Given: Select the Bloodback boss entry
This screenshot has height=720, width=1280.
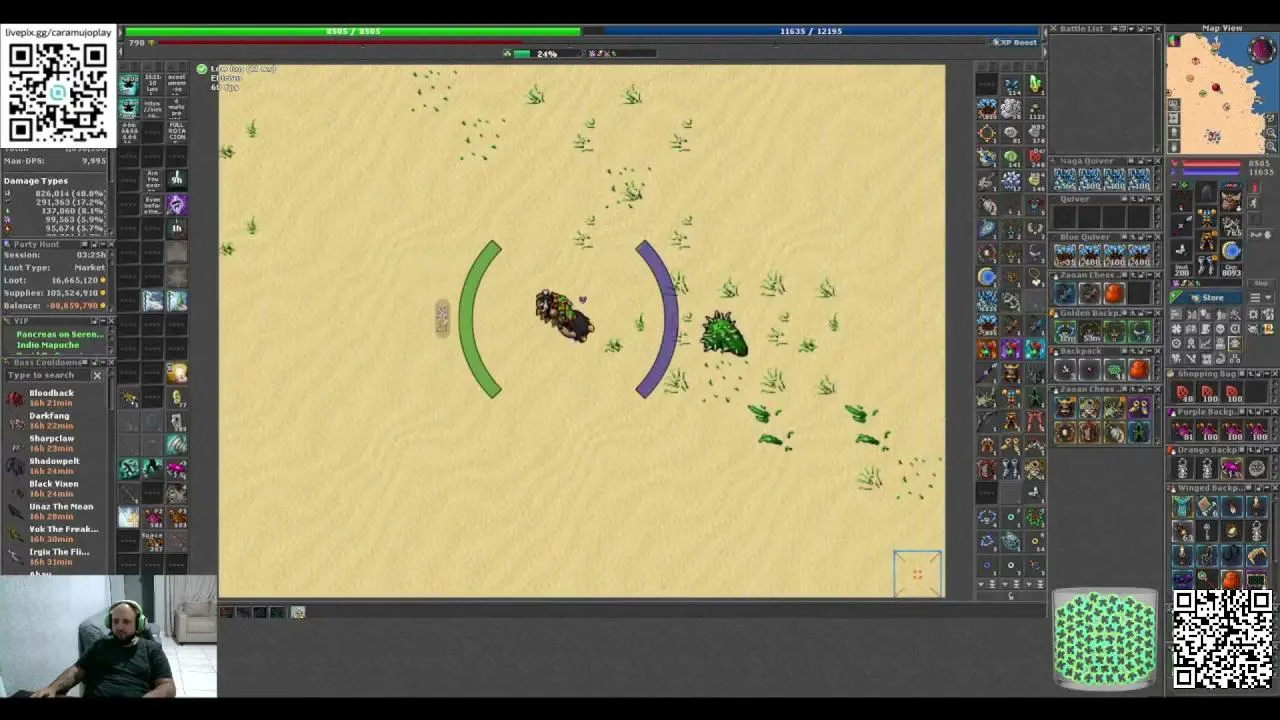Looking at the screenshot, I should (x=57, y=397).
